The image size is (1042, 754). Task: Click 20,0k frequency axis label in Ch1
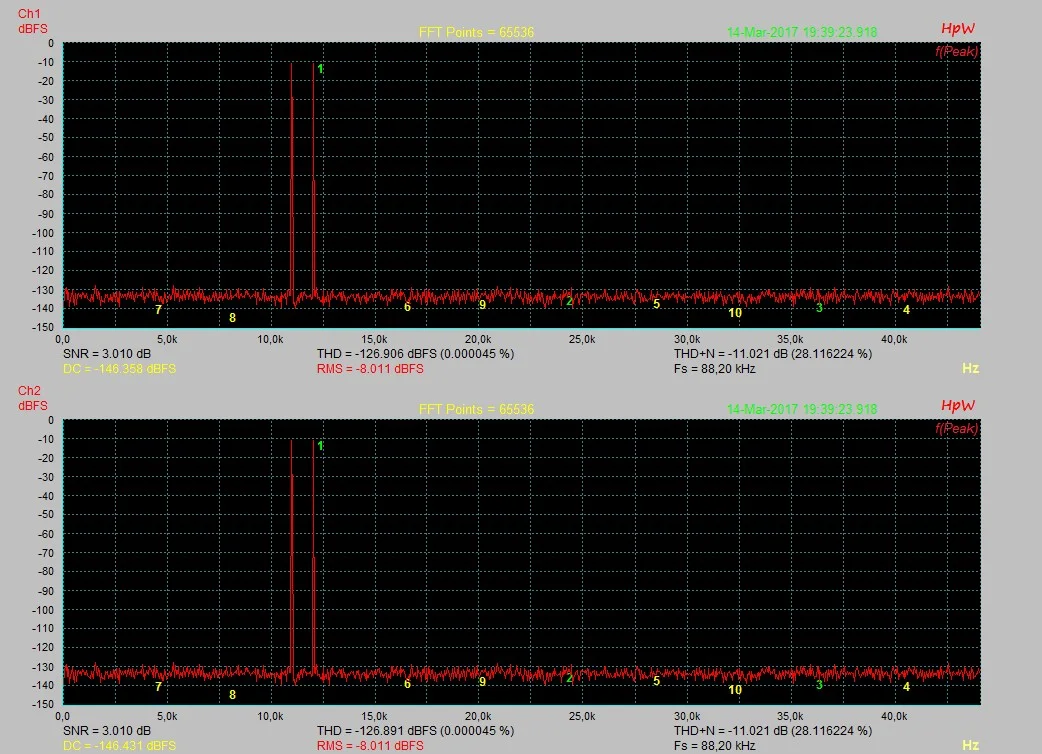click(x=478, y=339)
